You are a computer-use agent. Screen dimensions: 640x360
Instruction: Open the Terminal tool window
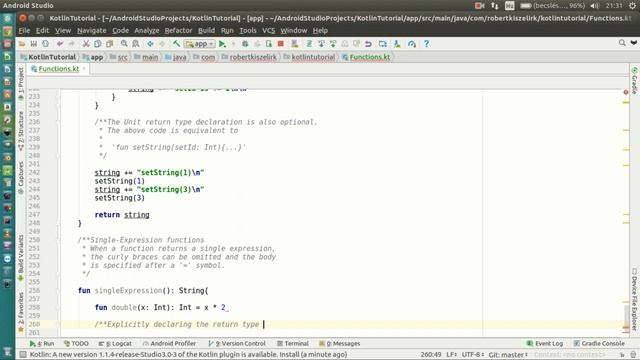(x=293, y=344)
